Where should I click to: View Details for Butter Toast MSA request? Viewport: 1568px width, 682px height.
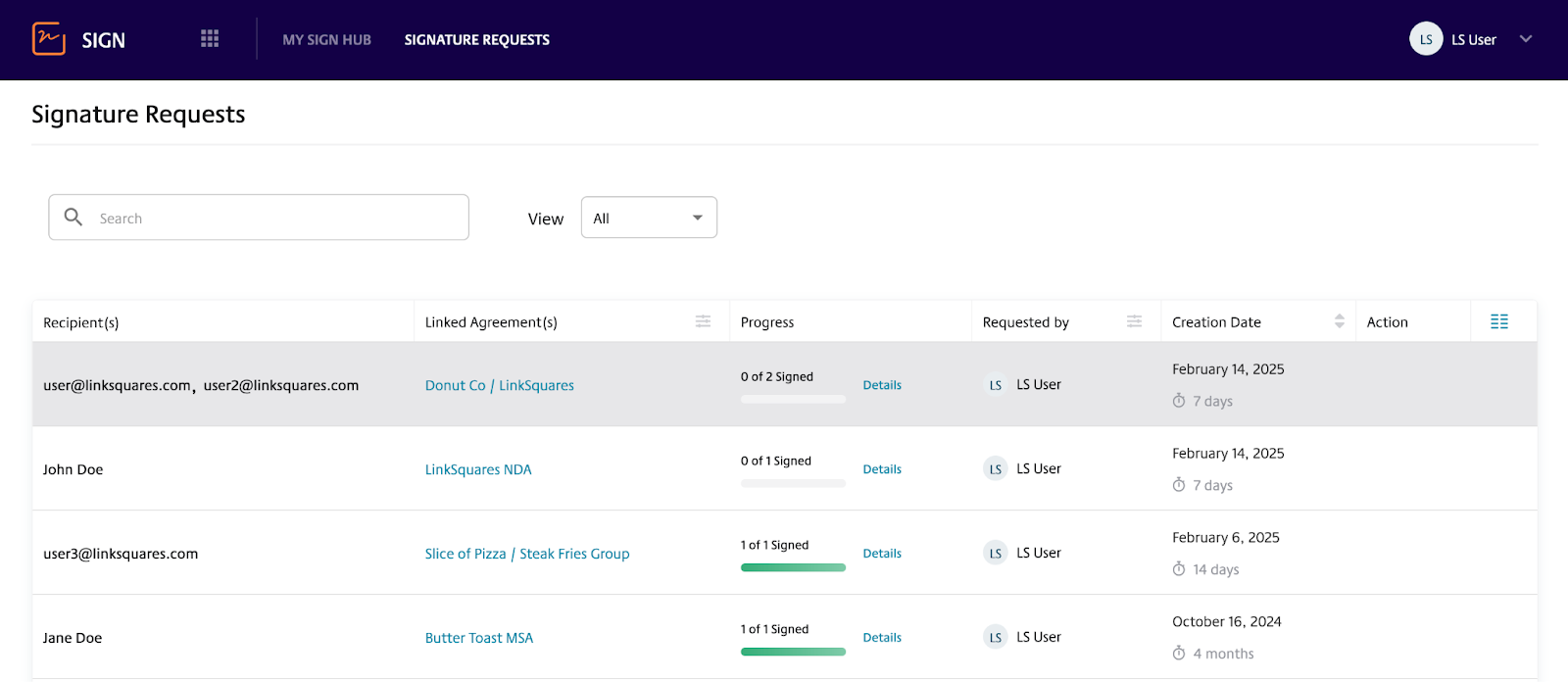click(882, 638)
